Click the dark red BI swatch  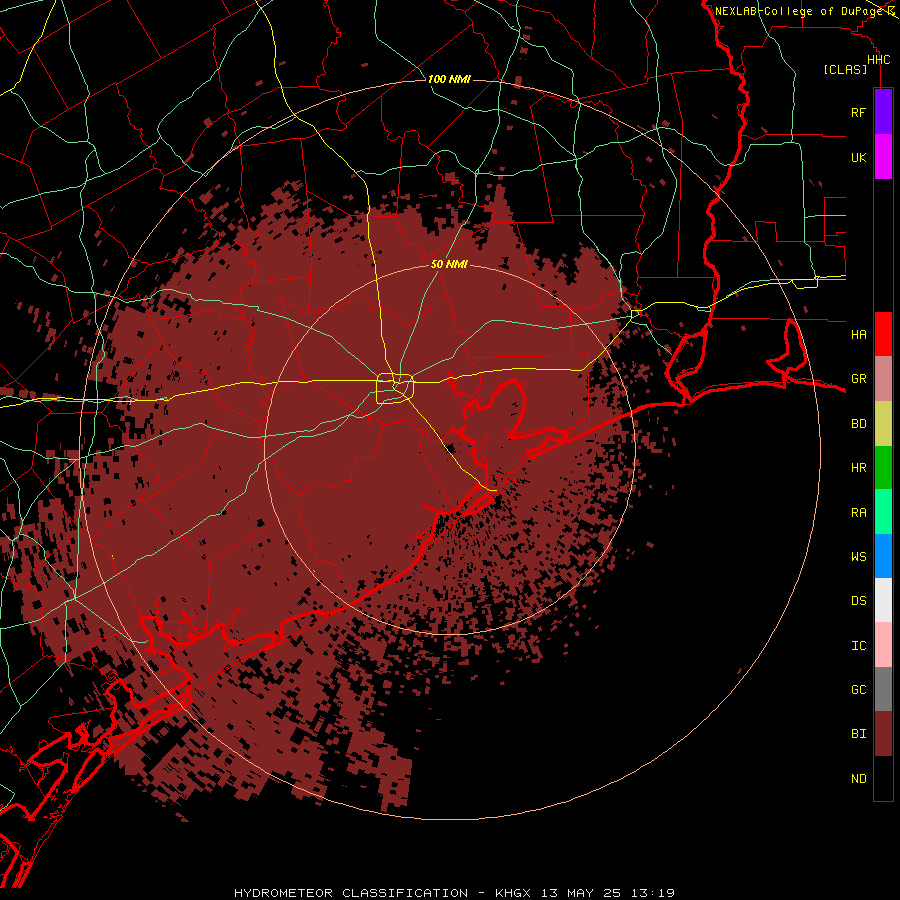[883, 734]
